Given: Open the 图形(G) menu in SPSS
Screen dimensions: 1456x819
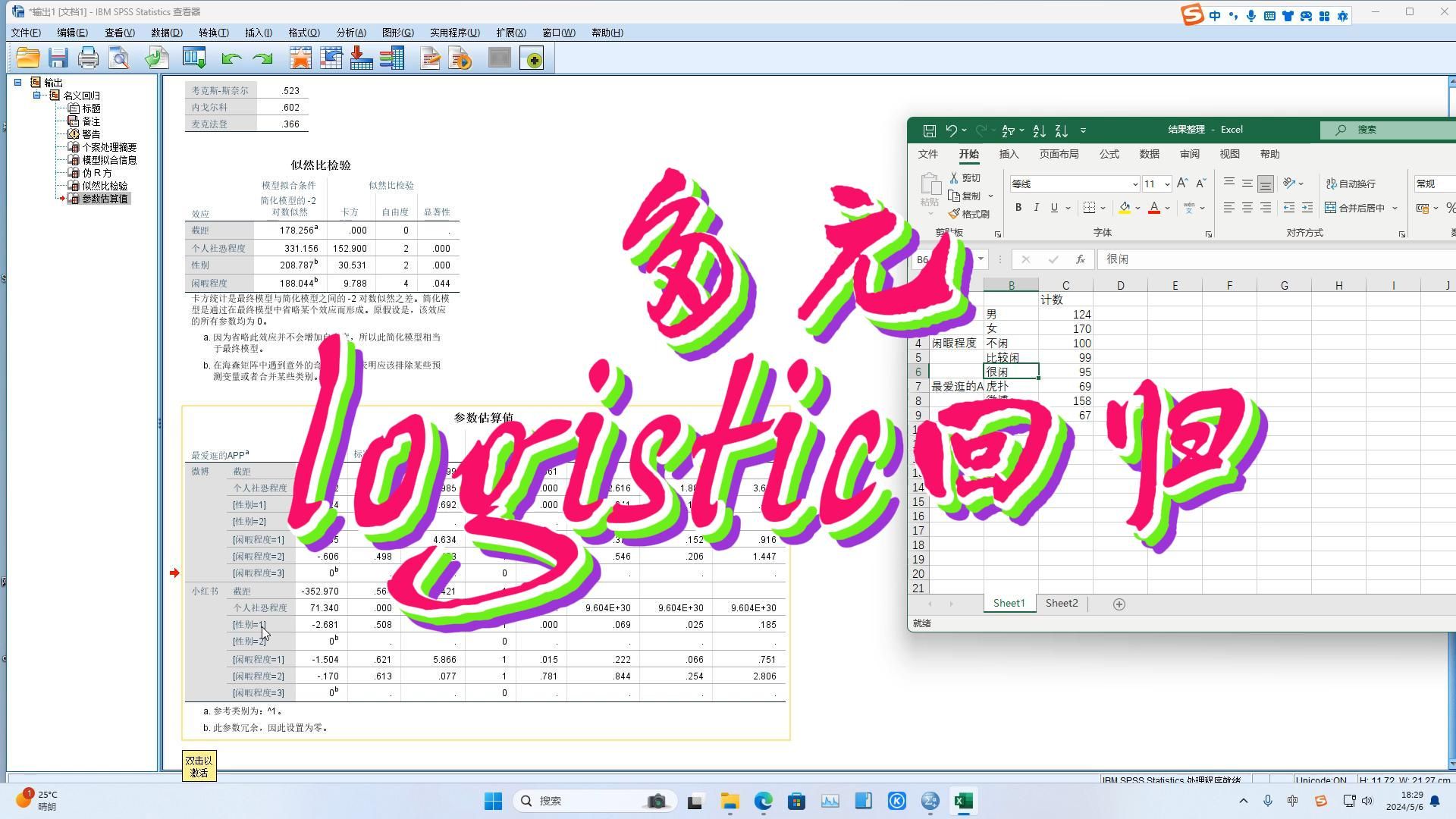Looking at the screenshot, I should click(x=397, y=33).
